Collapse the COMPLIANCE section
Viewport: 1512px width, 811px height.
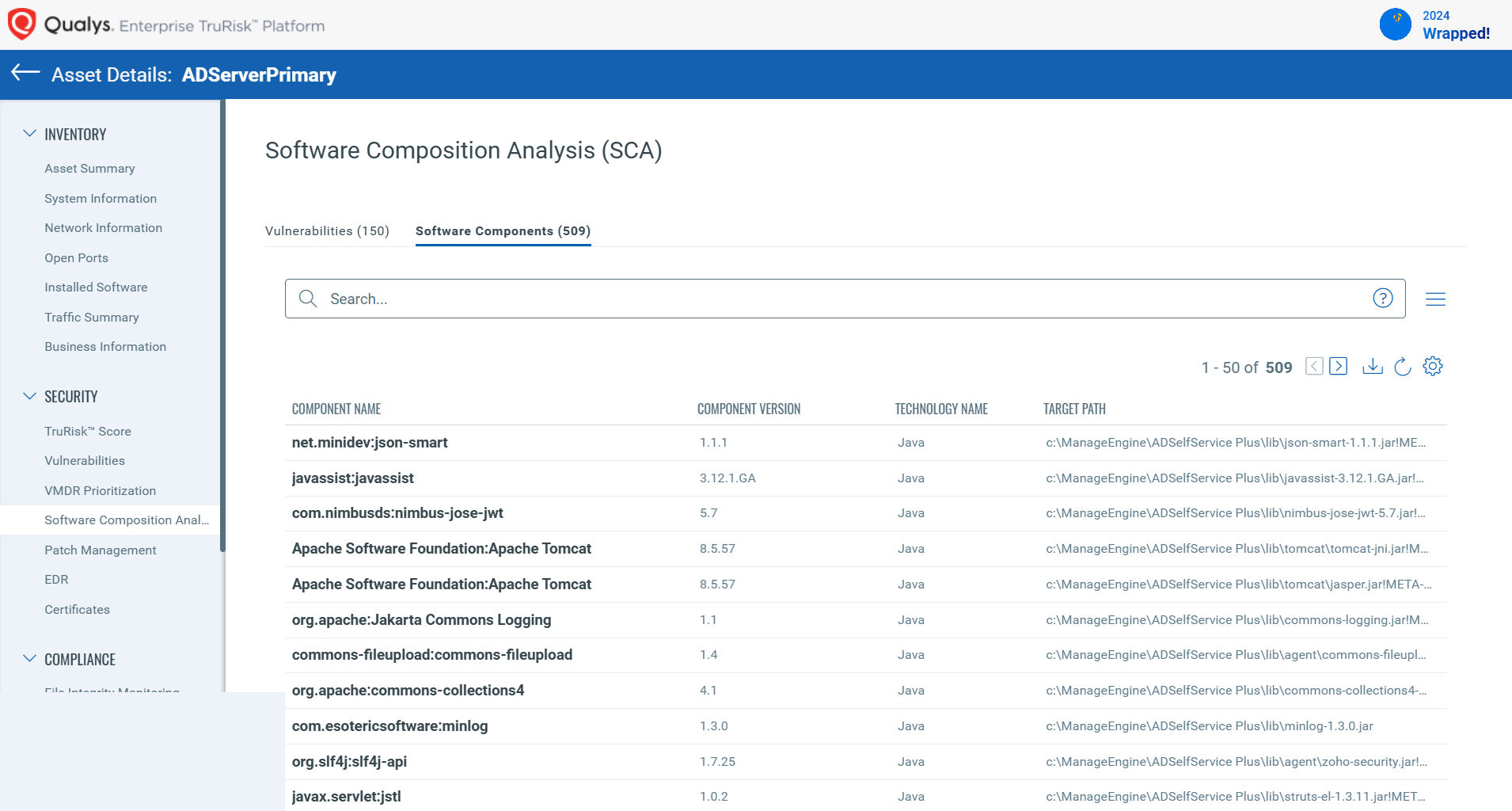30,659
